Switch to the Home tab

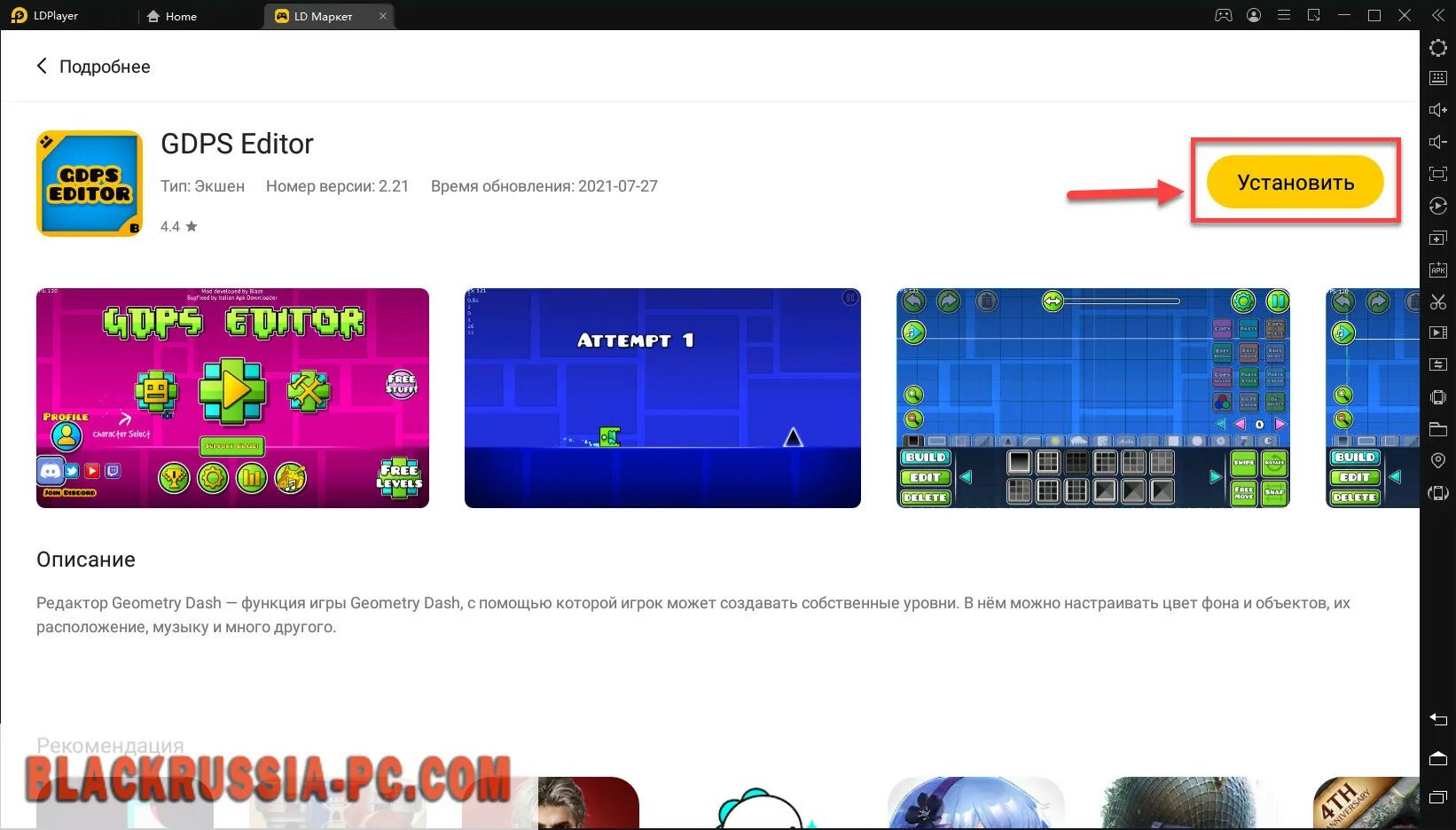pos(172,16)
